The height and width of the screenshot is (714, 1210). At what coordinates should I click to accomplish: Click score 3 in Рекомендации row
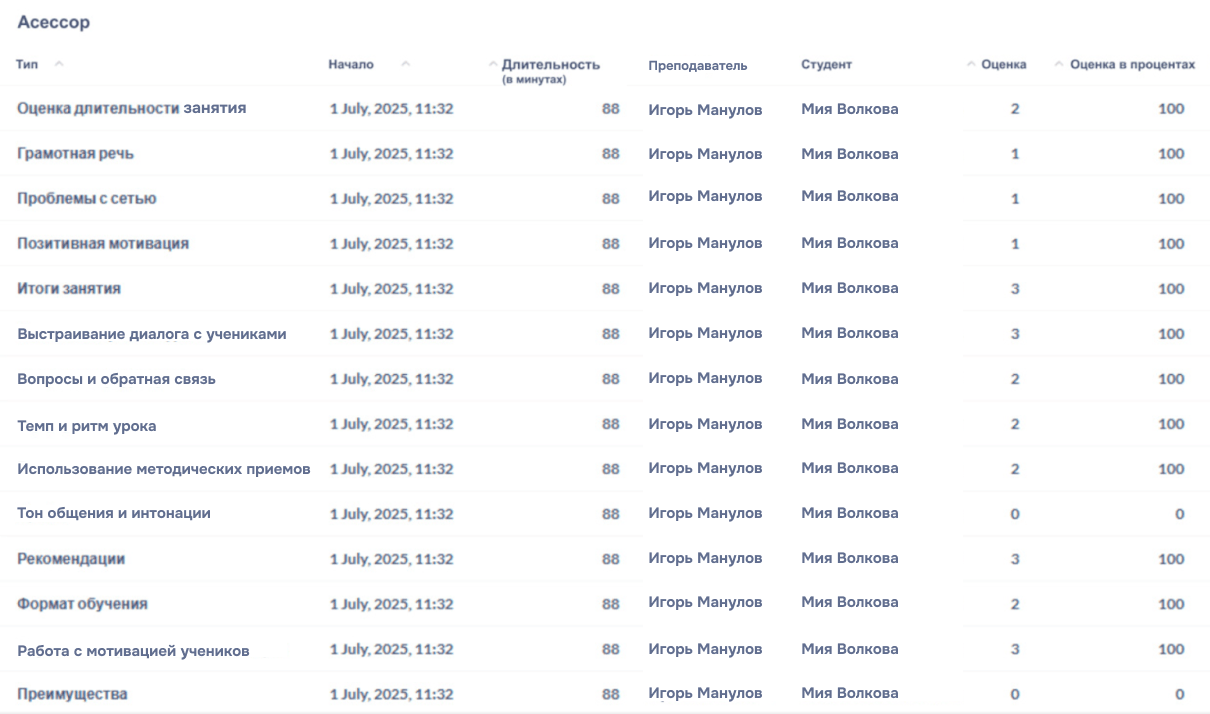pyautogui.click(x=1015, y=559)
